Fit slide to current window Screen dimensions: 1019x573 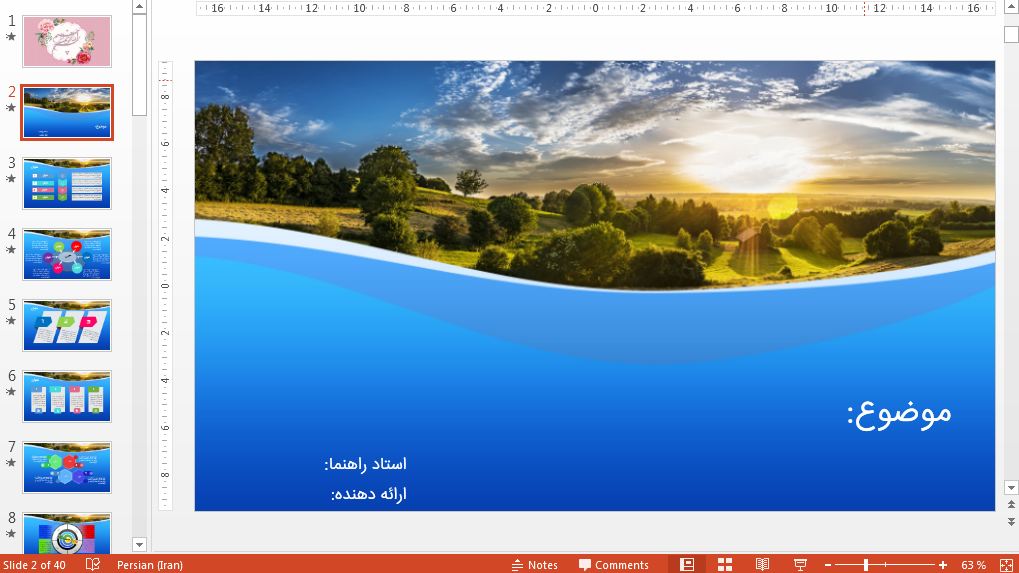click(1006, 565)
